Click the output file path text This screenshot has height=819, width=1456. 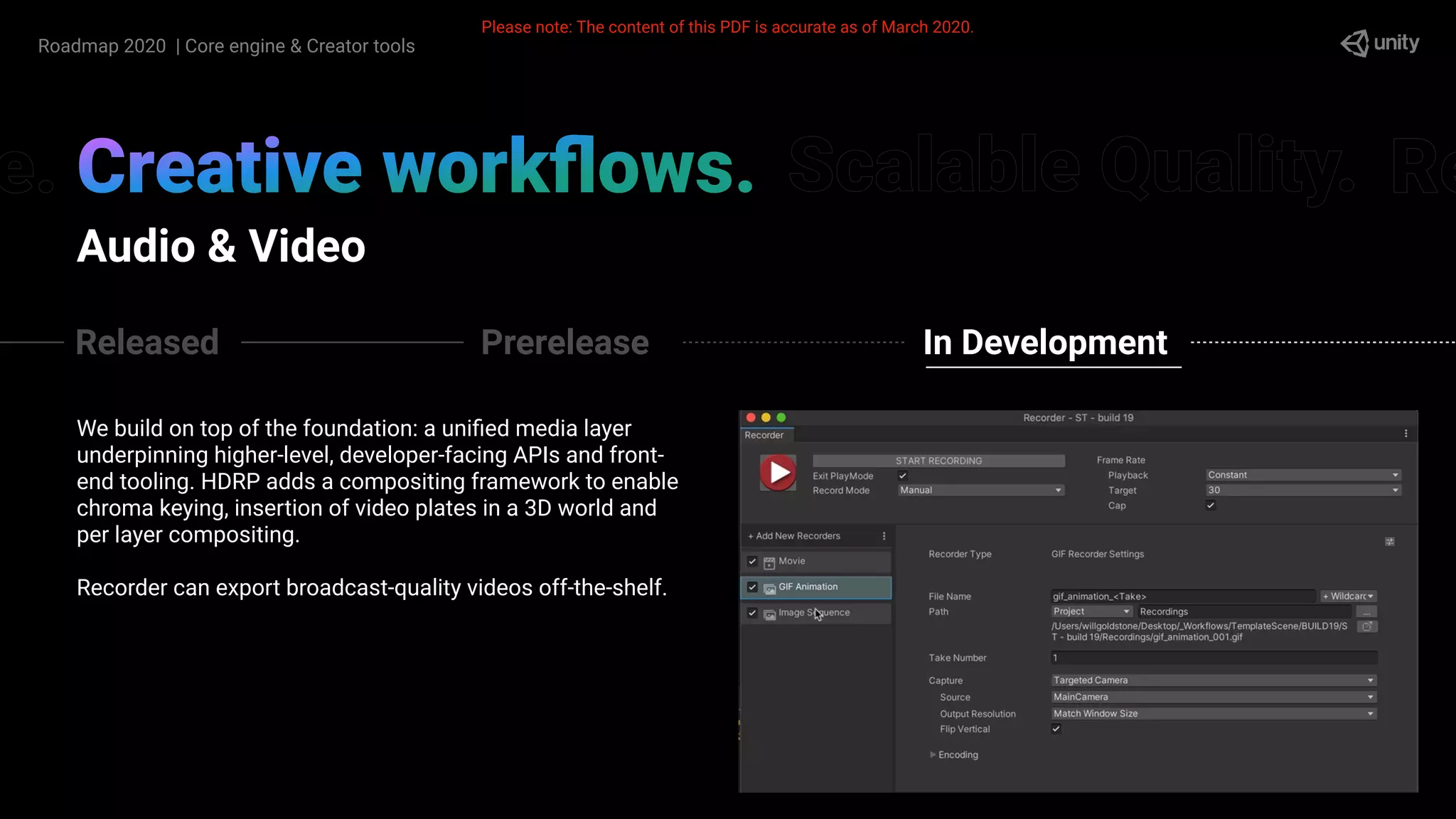(x=1199, y=631)
